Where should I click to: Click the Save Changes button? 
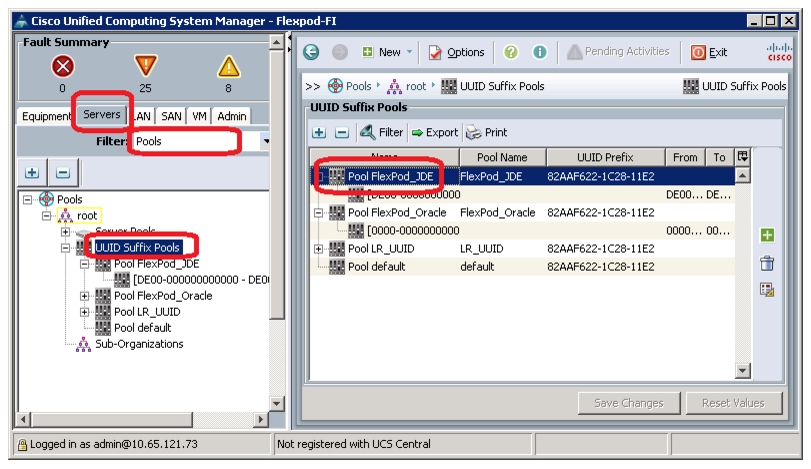click(629, 403)
